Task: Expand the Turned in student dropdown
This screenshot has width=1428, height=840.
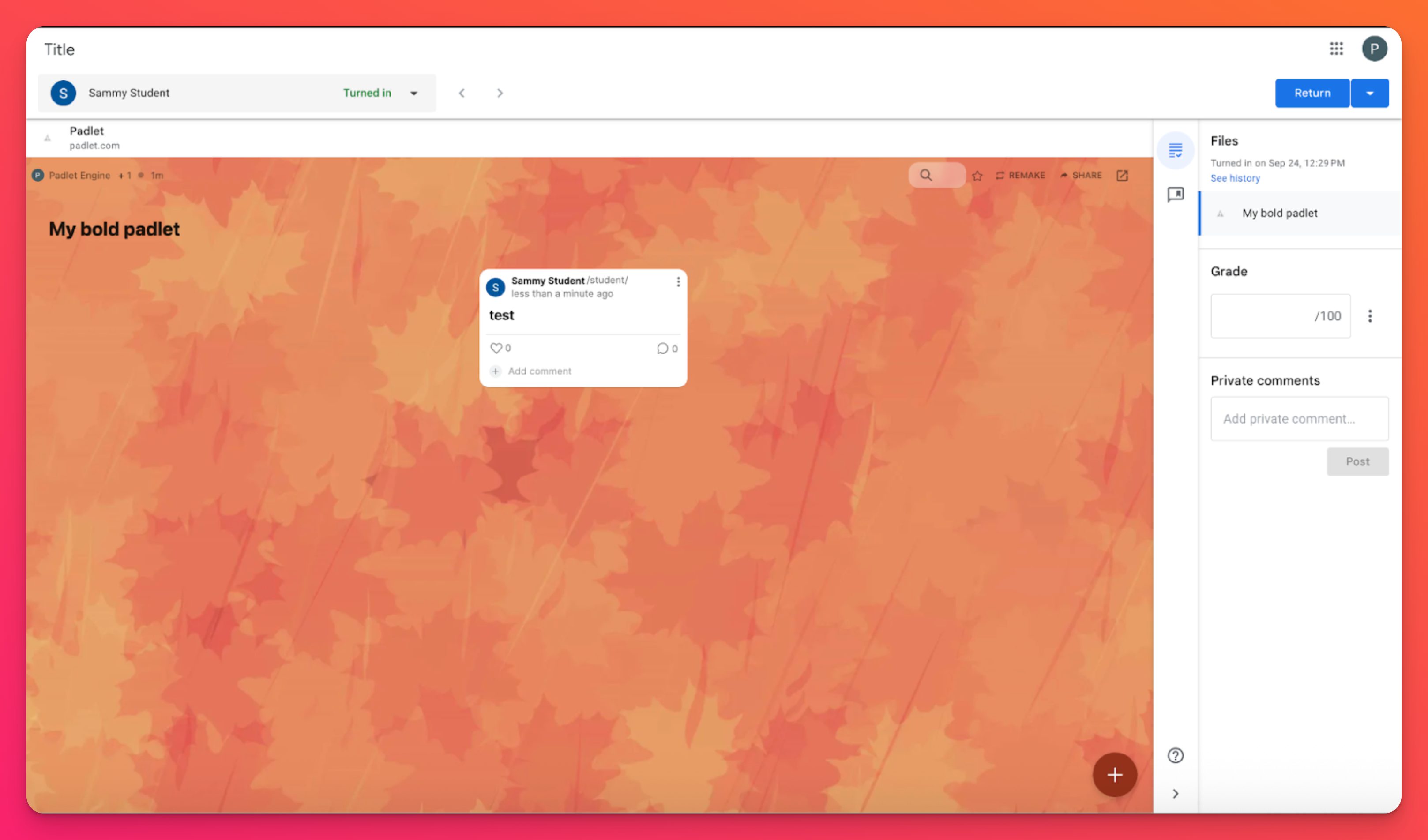Action: pos(413,94)
